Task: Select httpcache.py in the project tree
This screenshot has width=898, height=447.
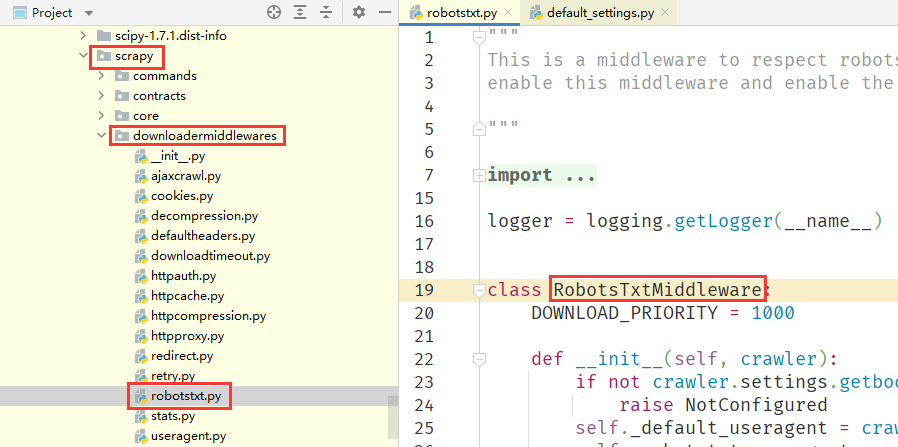Action: [187, 296]
